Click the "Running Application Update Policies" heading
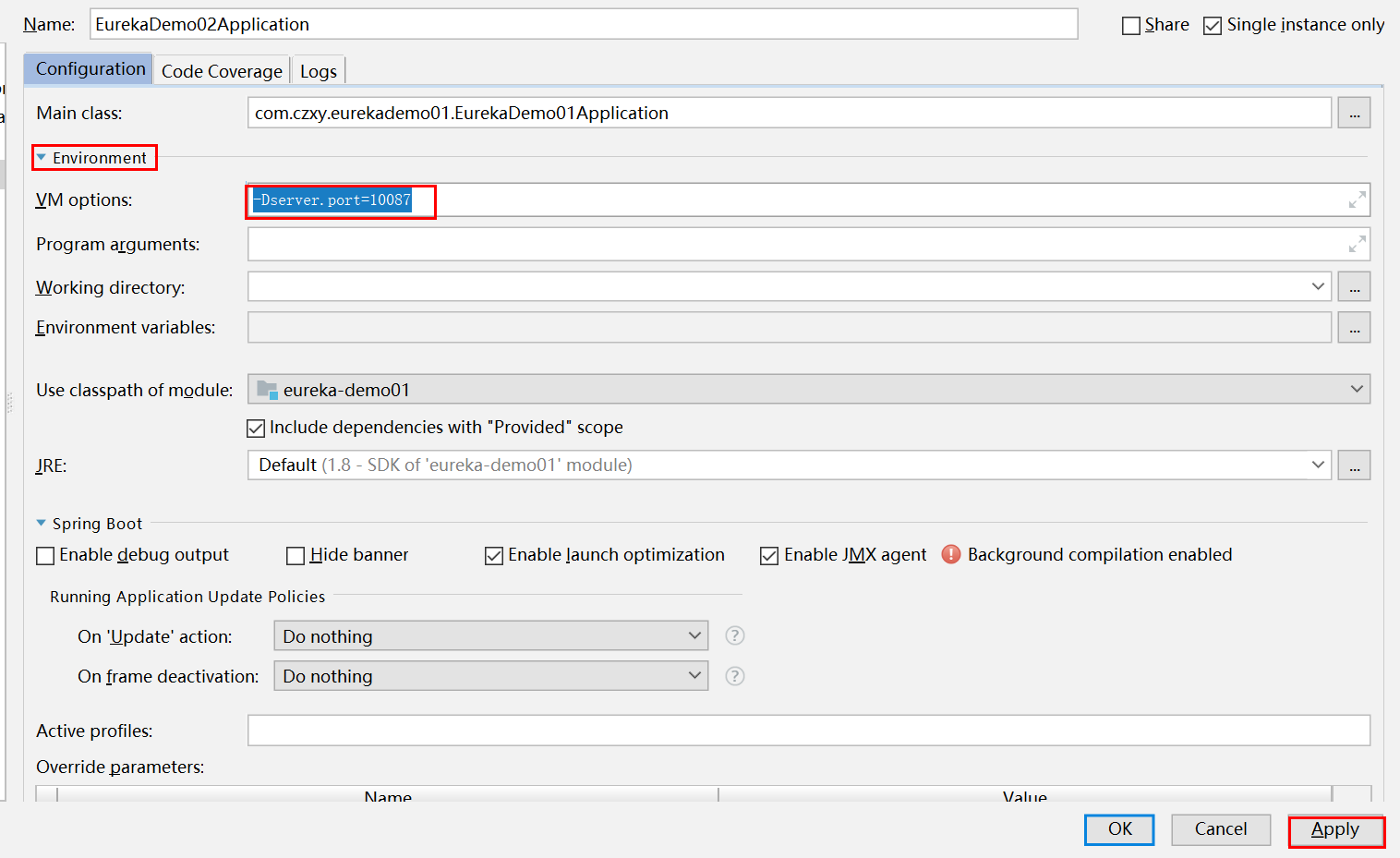The image size is (1400, 858). [187, 597]
